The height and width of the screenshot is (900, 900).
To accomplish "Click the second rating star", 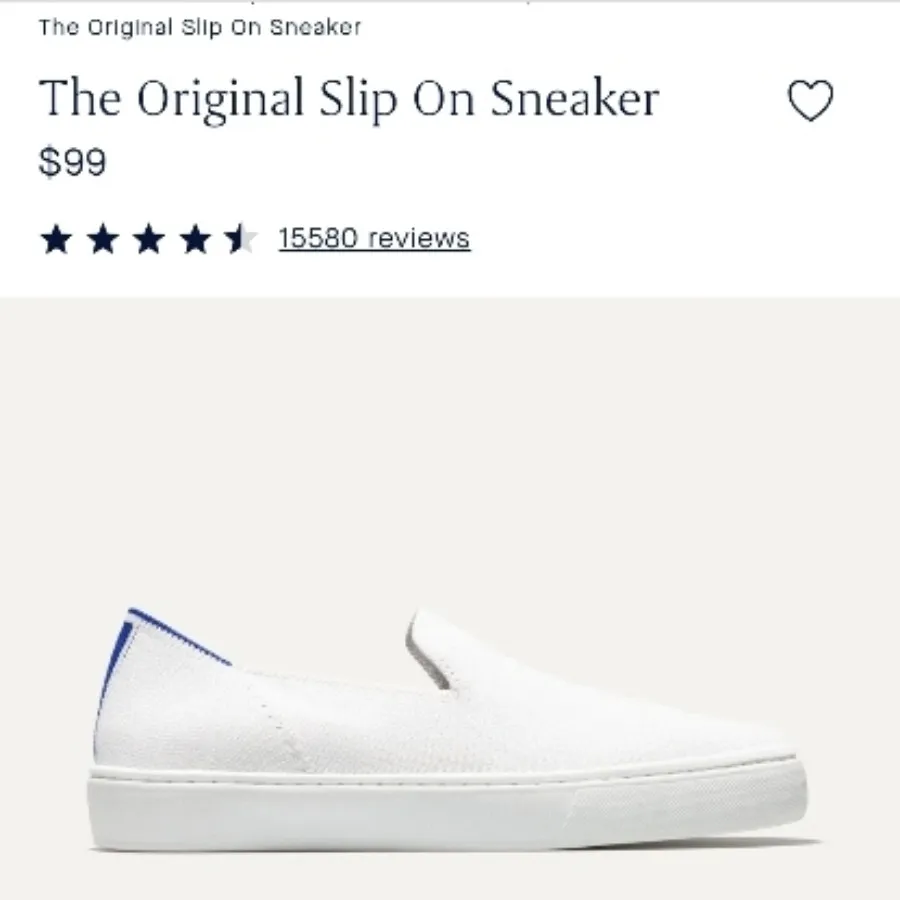I will pos(102,239).
